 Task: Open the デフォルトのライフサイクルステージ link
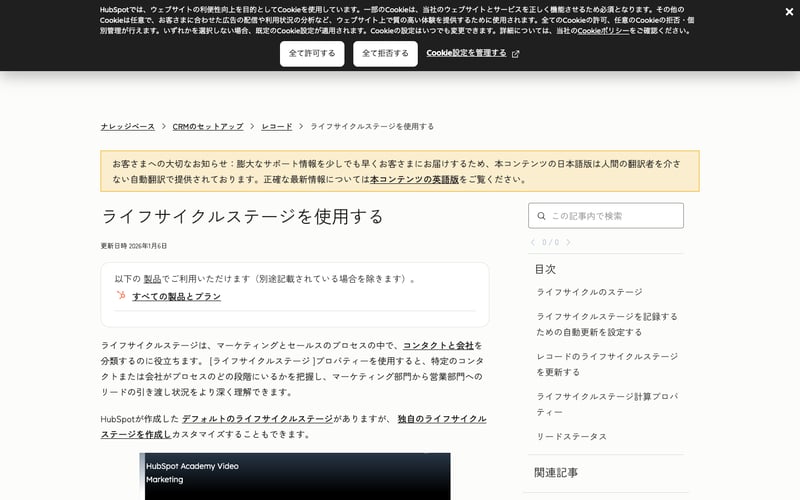[x=257, y=419]
